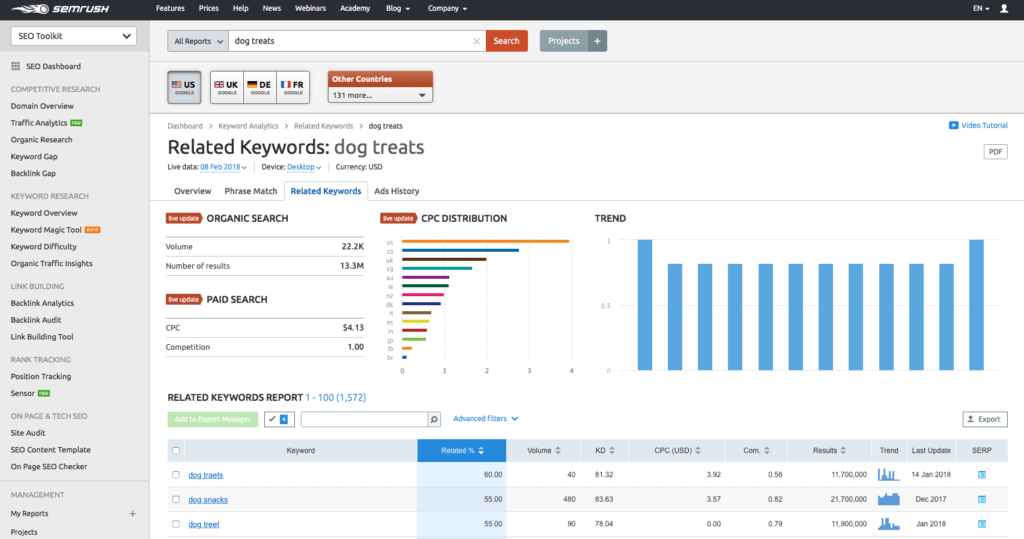Click Add to Export Manager
The width and height of the screenshot is (1024, 539).
[x=213, y=419]
